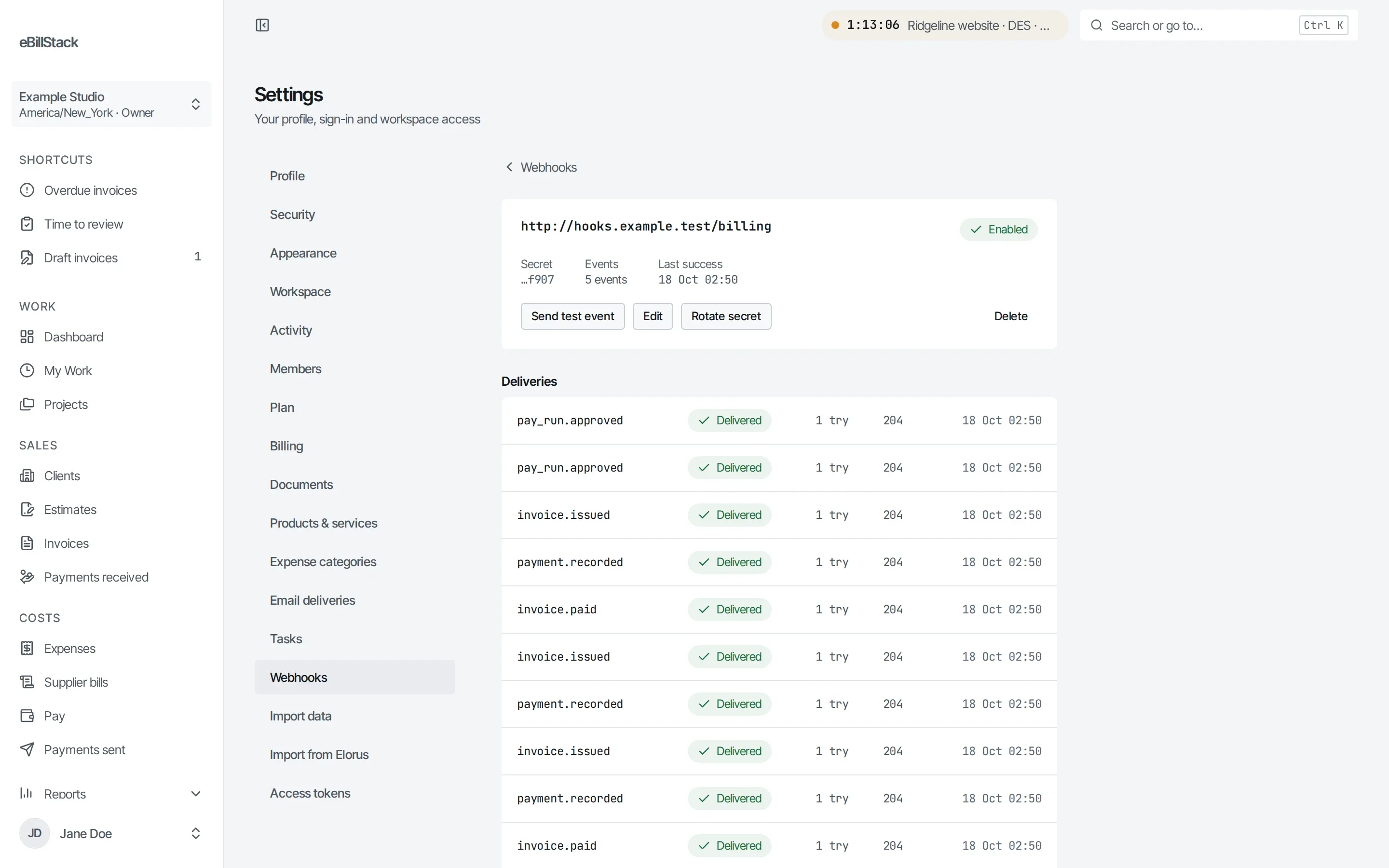Click the Overdue invoices alert icon
Viewport: 1389px width, 868px height.
27,190
